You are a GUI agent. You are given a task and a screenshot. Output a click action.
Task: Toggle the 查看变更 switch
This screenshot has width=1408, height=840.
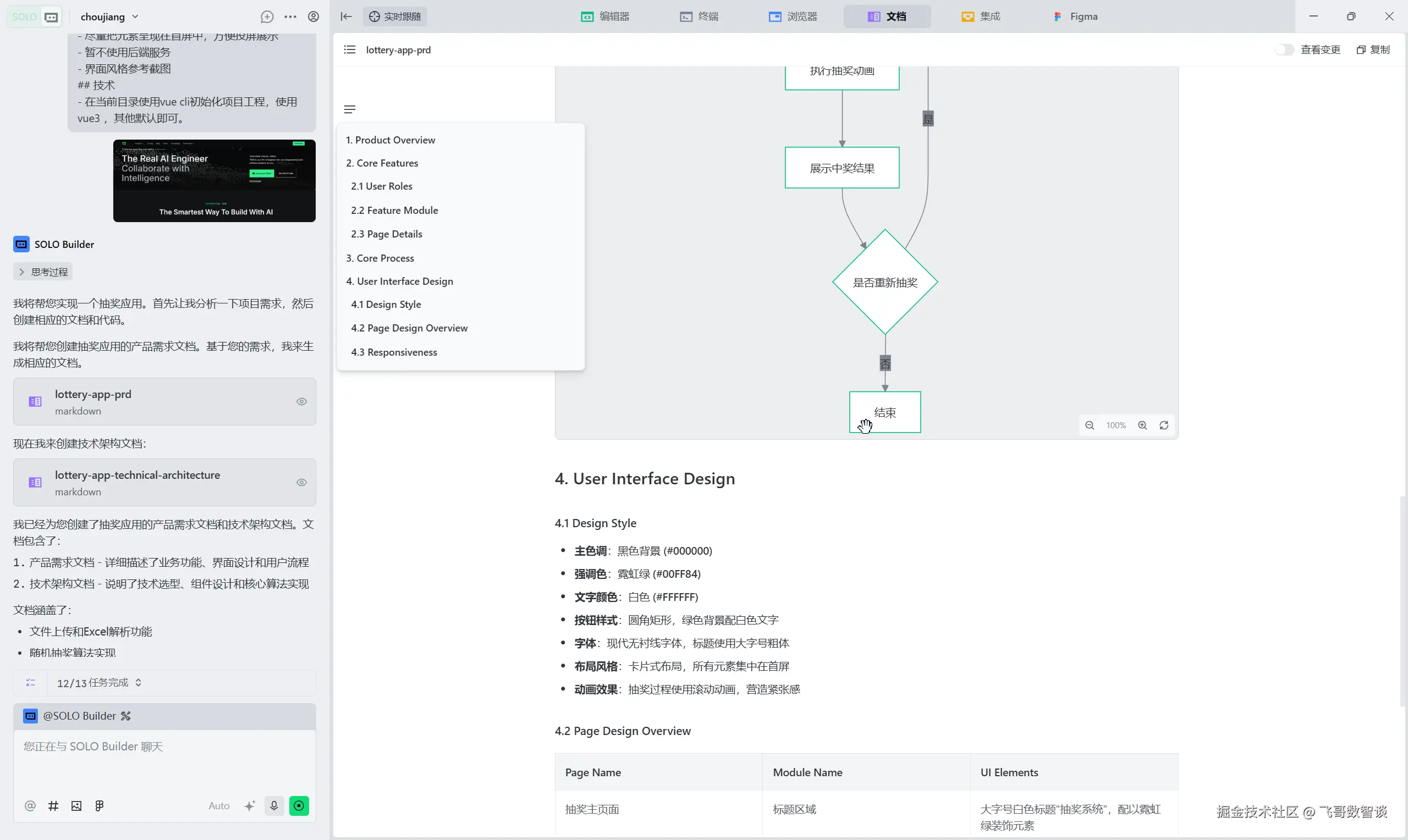pos(1284,50)
